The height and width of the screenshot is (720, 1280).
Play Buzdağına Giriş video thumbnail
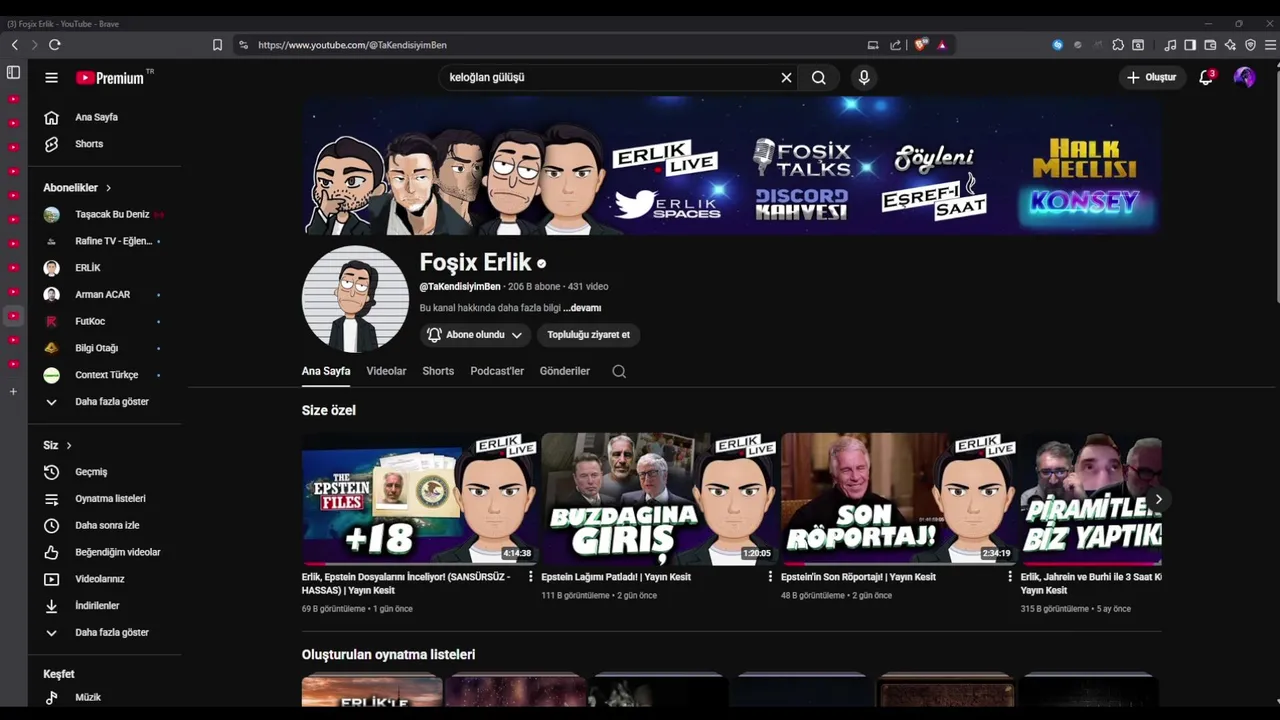[x=659, y=499]
